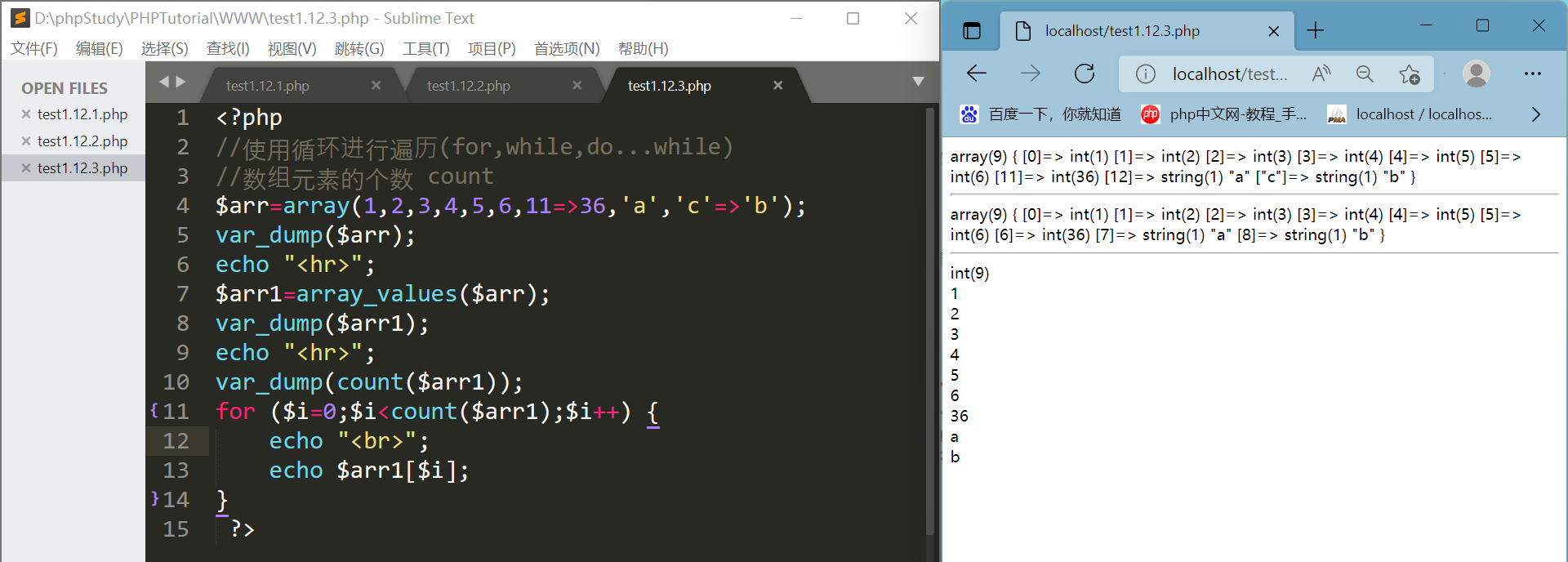Go back in the browser
This screenshot has height=562, width=1568.
coord(977,74)
